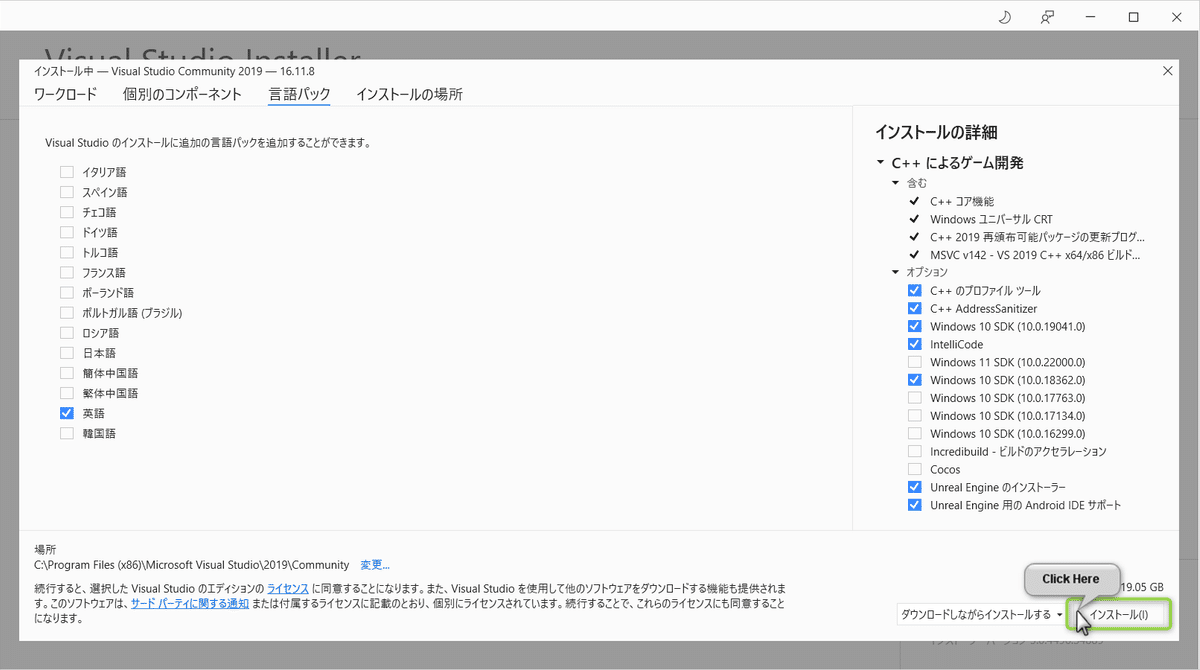1200x670 pixels.
Task: Disable C++ AddressSanitizer component
Action: click(x=914, y=308)
